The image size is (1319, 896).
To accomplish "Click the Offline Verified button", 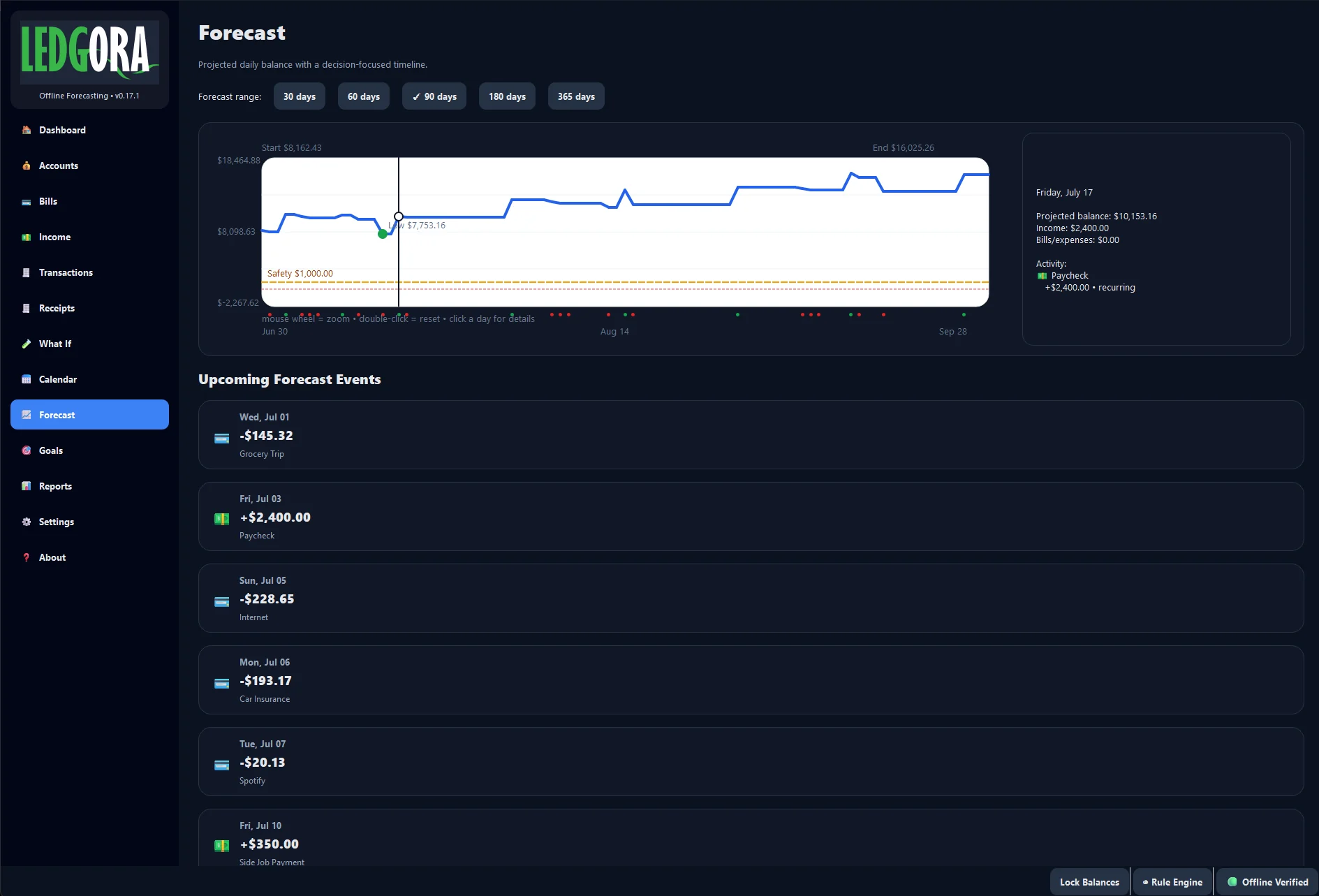I will click(x=1267, y=882).
